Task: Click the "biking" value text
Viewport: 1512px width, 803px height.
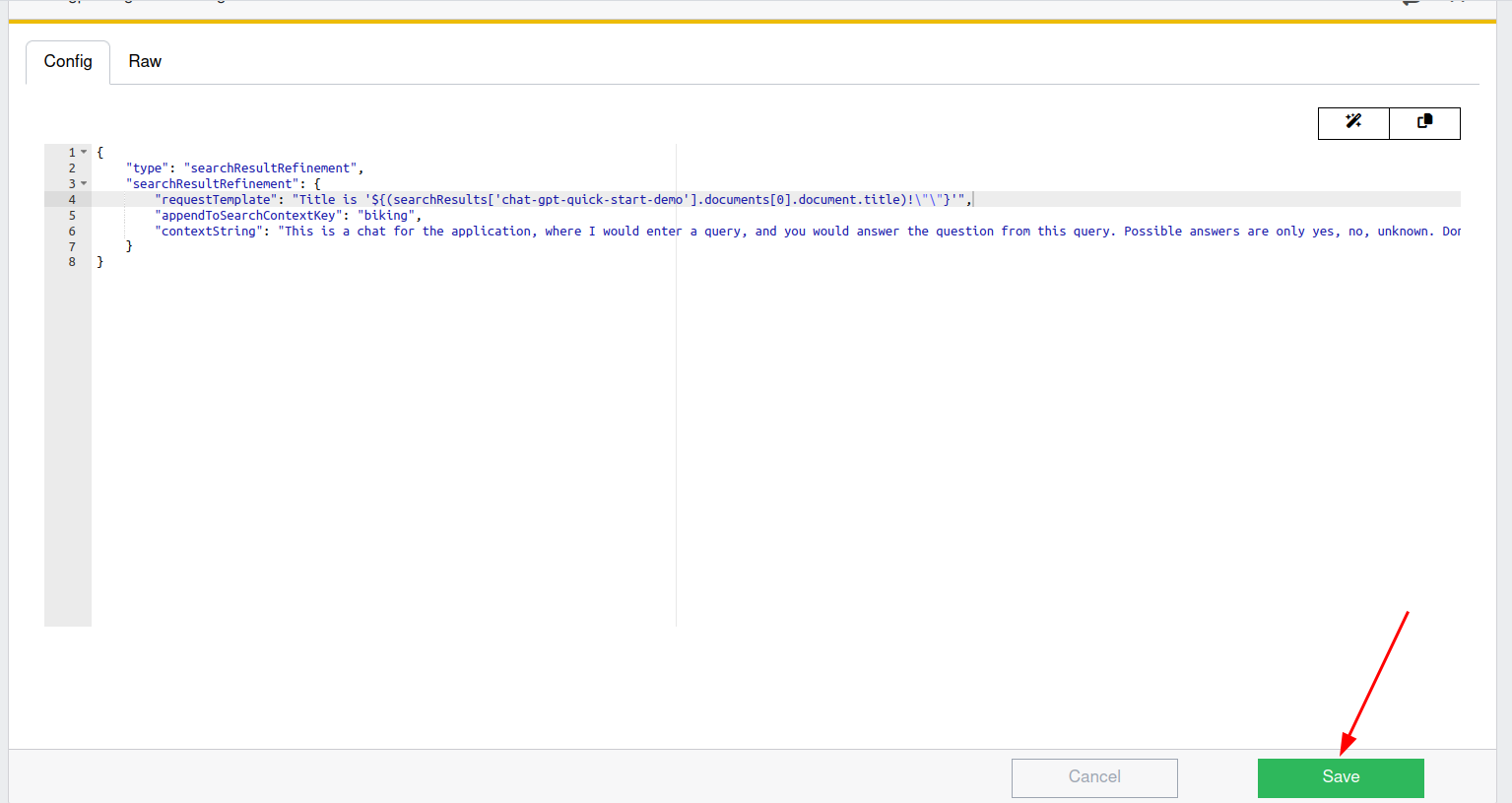Action: coord(386,215)
